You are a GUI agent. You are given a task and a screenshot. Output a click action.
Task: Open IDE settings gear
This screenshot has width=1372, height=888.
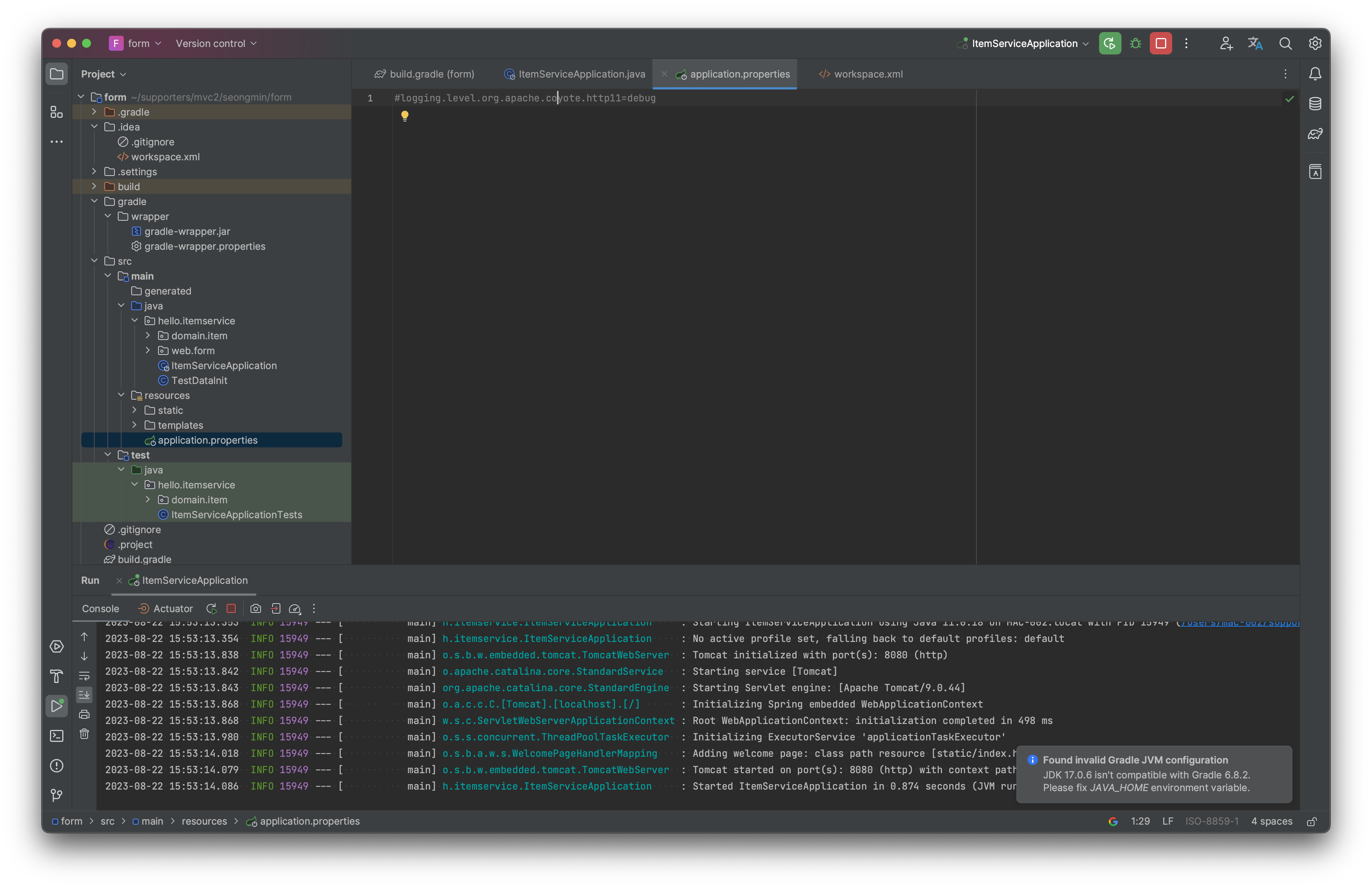click(1315, 43)
